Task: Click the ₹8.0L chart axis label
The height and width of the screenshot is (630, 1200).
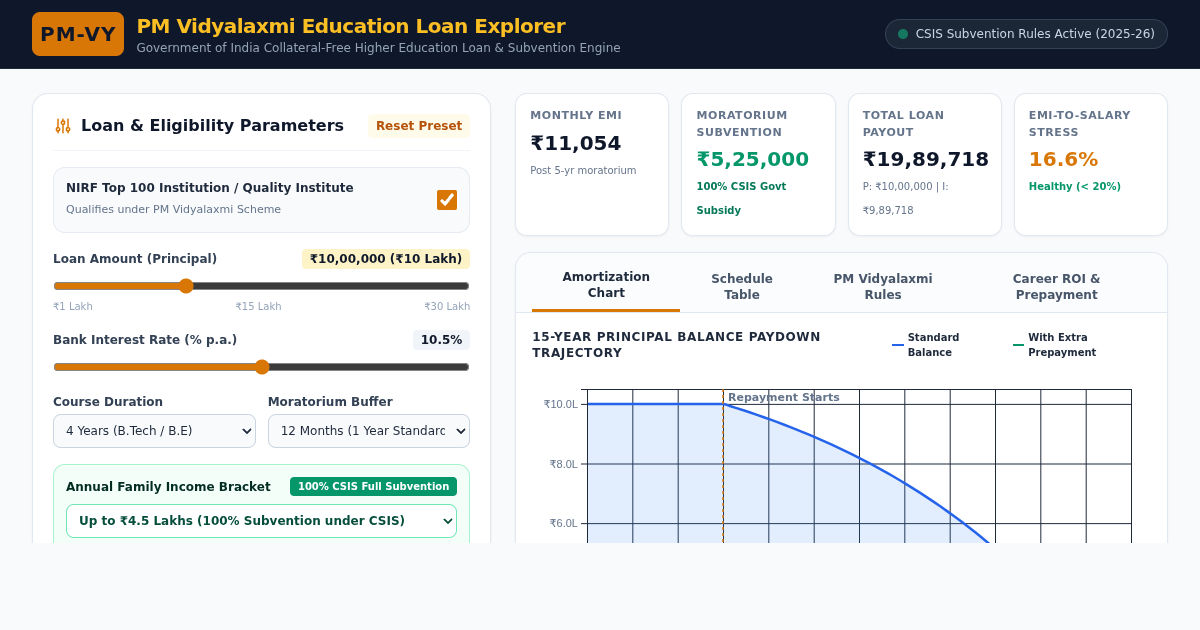Action: (x=564, y=464)
